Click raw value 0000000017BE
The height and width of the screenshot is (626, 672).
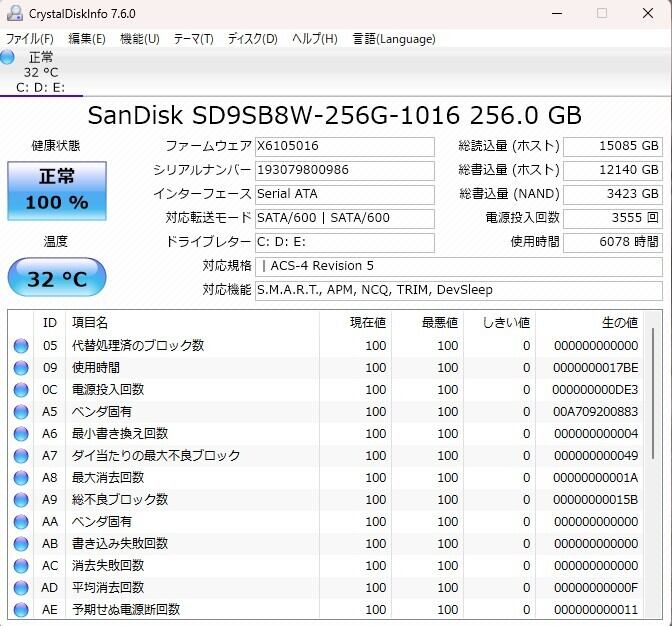595,368
